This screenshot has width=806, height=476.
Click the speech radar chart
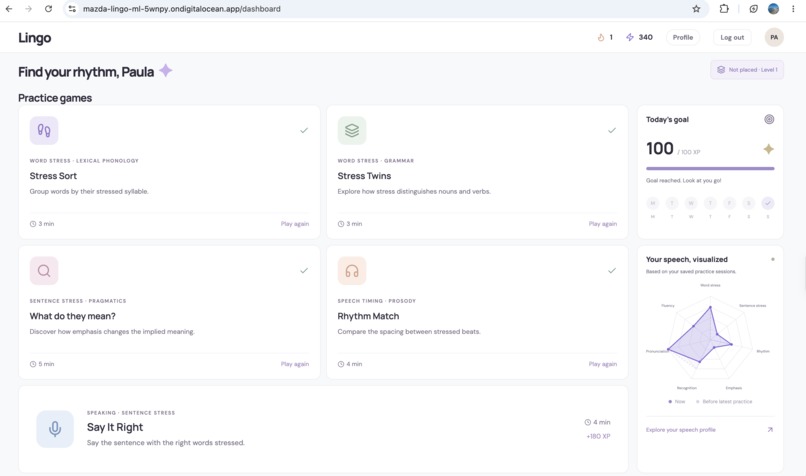coord(710,338)
